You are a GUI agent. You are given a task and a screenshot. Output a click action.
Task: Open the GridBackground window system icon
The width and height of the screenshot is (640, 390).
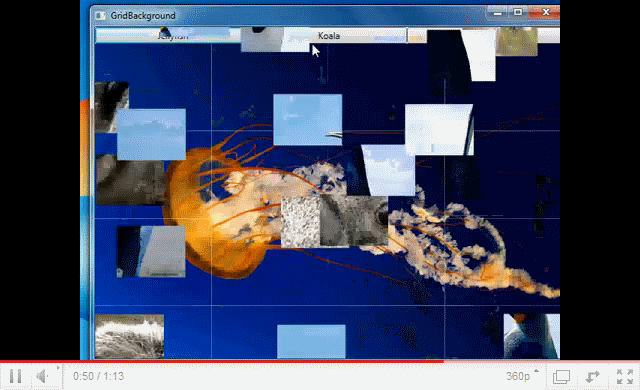[100, 16]
